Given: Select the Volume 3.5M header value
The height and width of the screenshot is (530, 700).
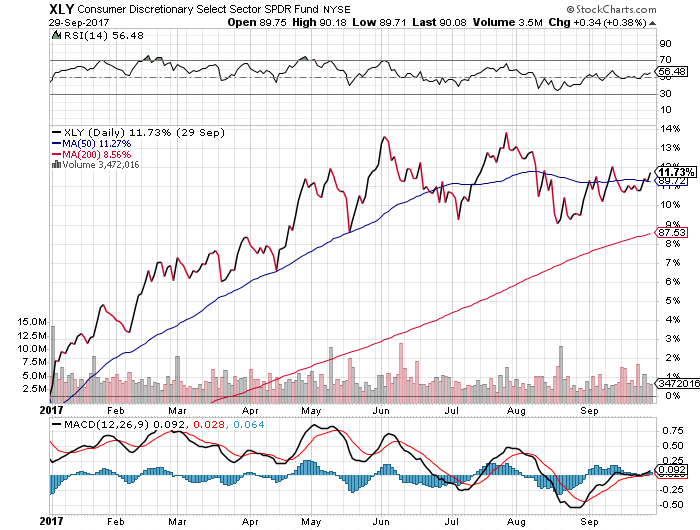Looking at the screenshot, I should point(508,22).
